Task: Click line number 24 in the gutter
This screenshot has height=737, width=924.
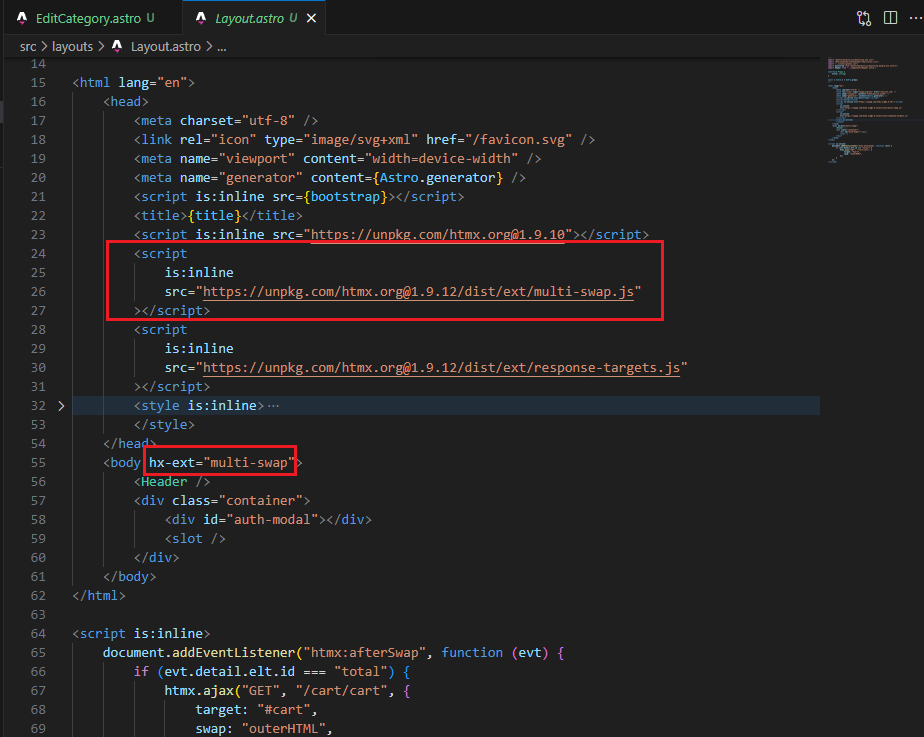Action: (x=38, y=254)
